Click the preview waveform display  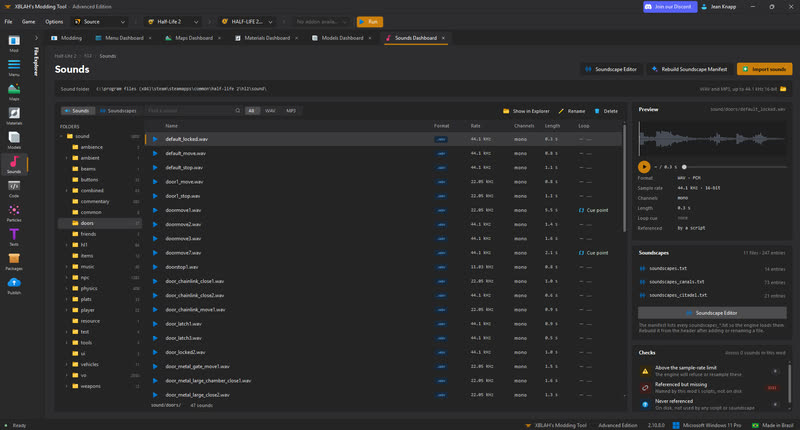coord(712,138)
